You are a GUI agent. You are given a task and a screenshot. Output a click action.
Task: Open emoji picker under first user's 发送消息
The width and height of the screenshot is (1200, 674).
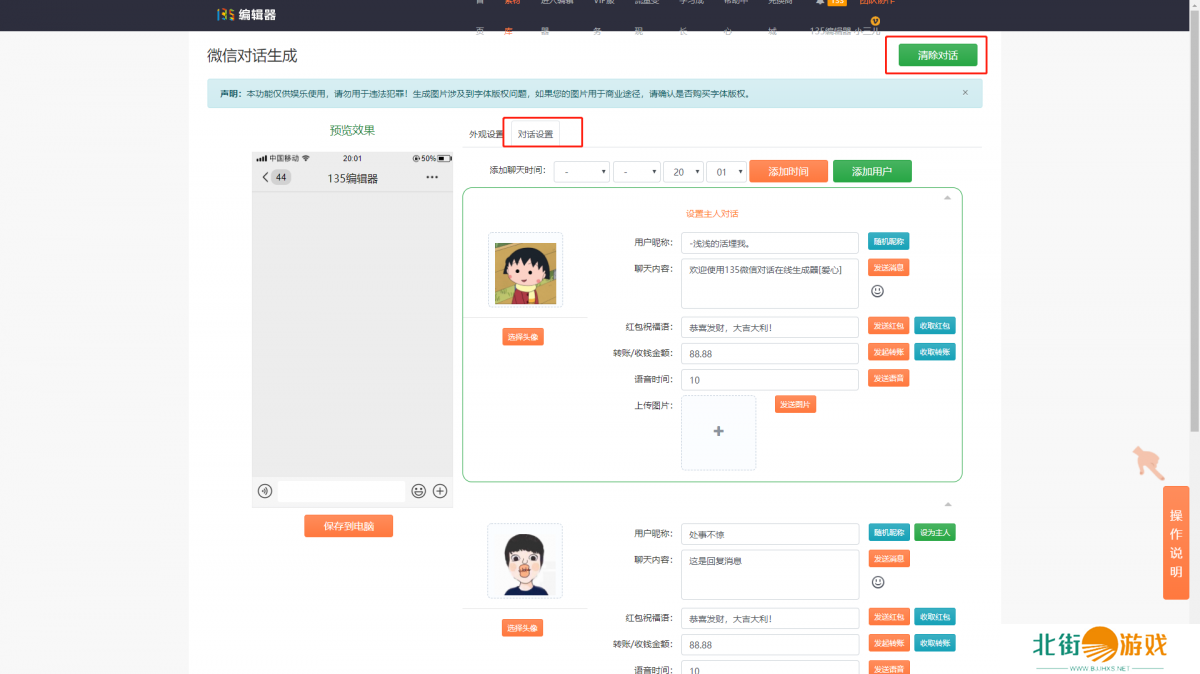tap(877, 291)
